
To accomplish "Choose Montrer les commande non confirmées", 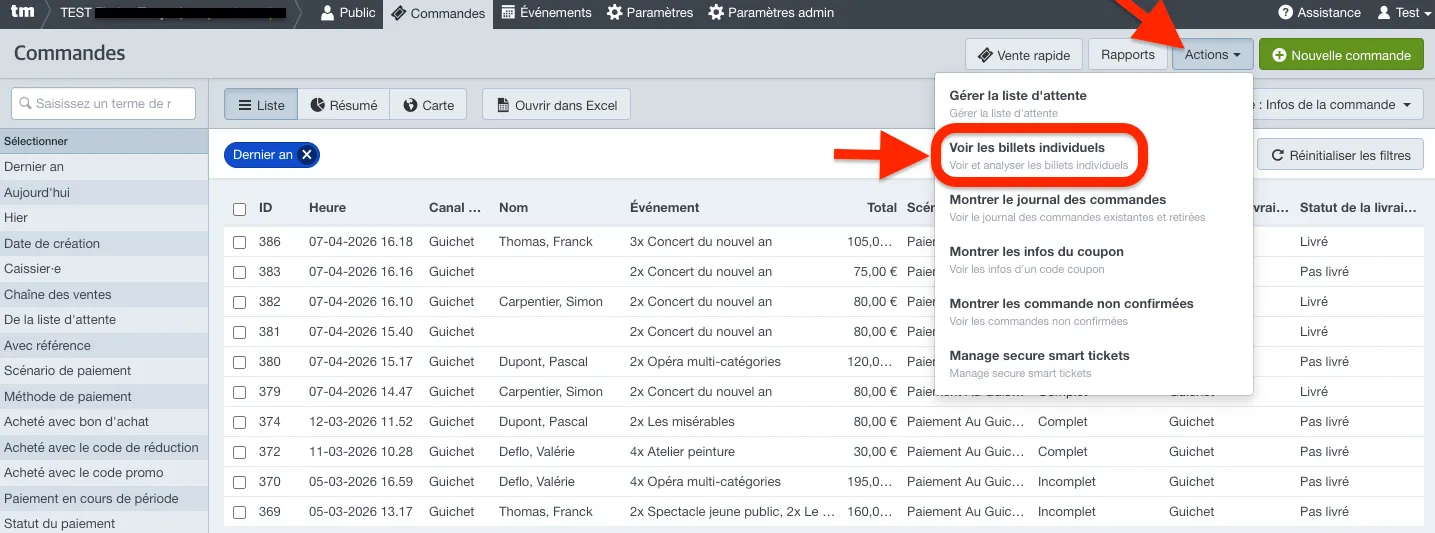I will pyautogui.click(x=1092, y=311).
